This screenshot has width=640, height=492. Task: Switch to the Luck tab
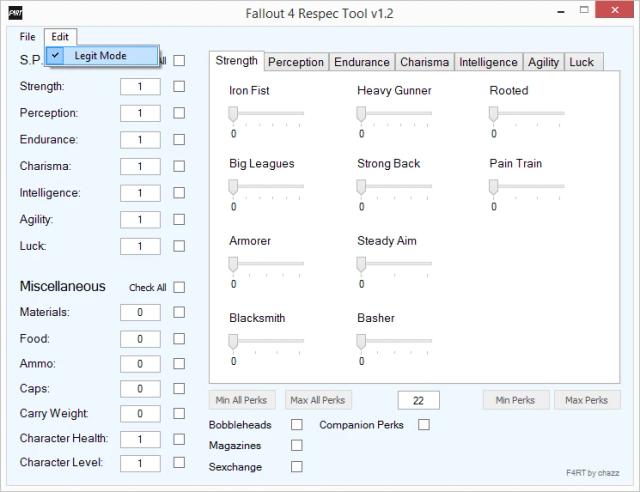coord(582,62)
